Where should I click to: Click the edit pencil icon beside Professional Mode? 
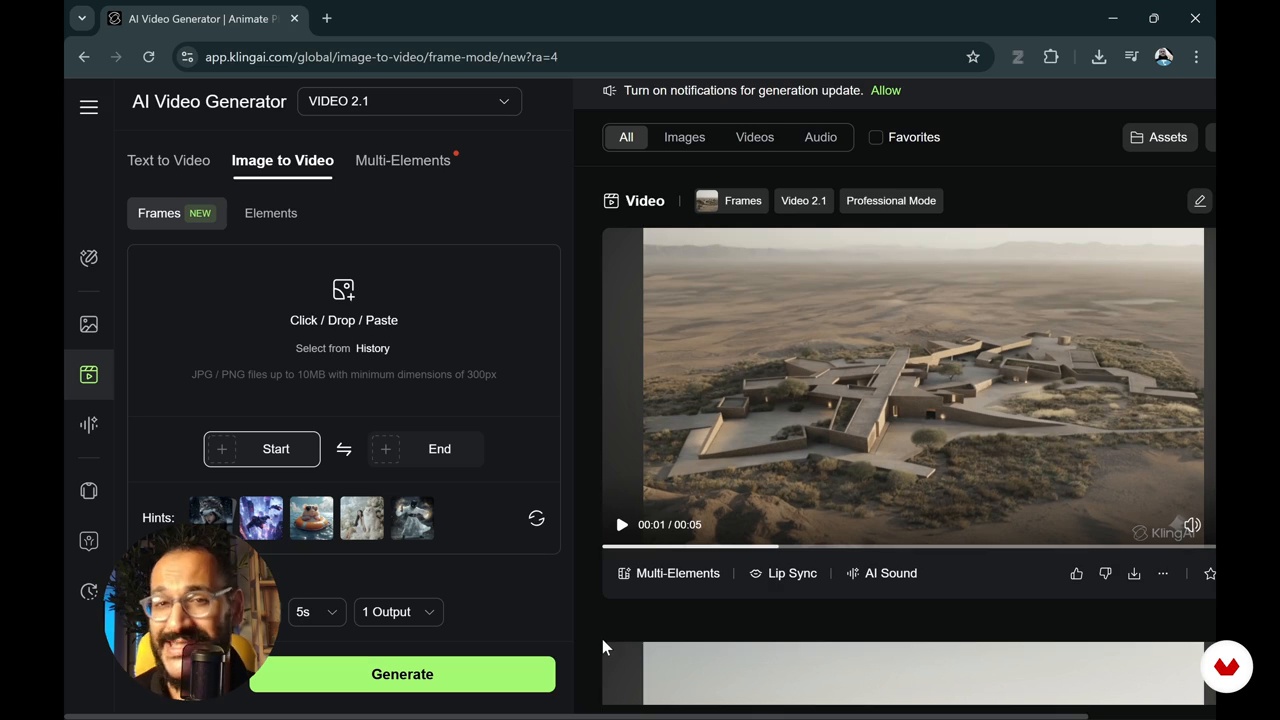1200,201
